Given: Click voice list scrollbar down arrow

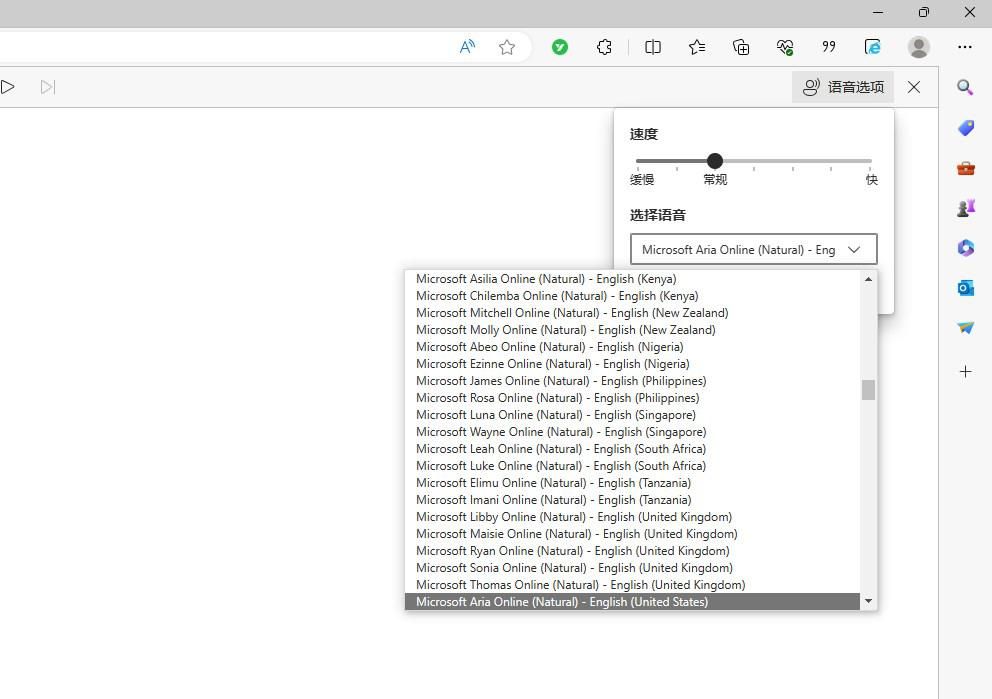Looking at the screenshot, I should pos(869,602).
